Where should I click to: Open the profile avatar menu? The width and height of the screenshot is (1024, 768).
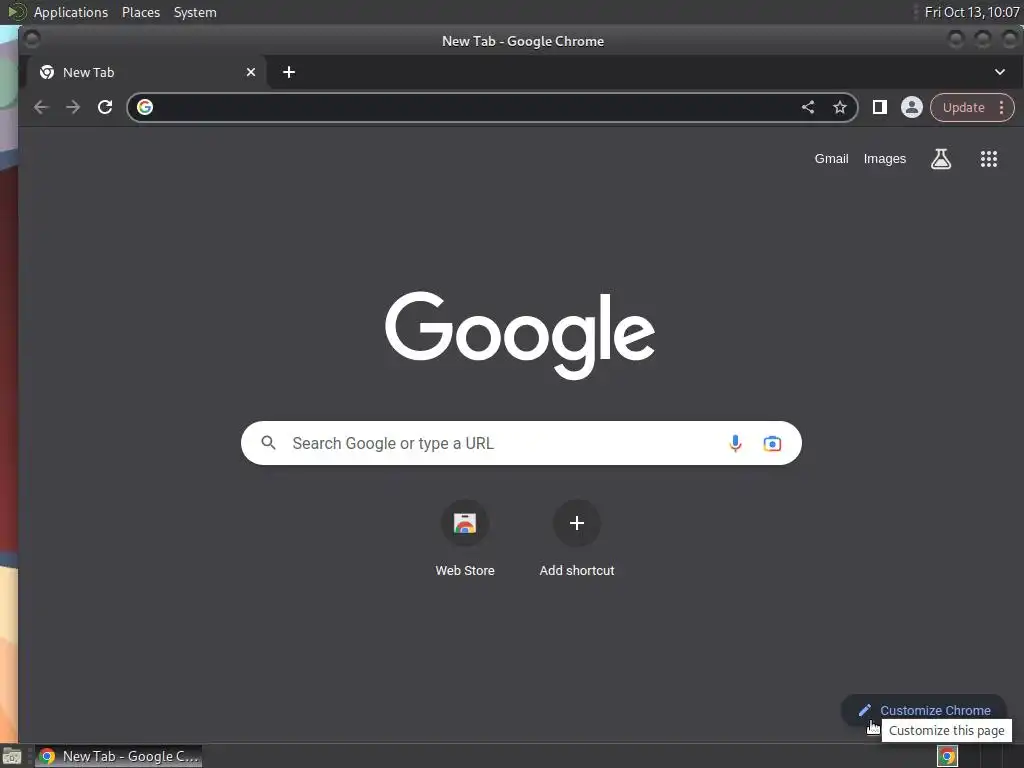[x=912, y=107]
